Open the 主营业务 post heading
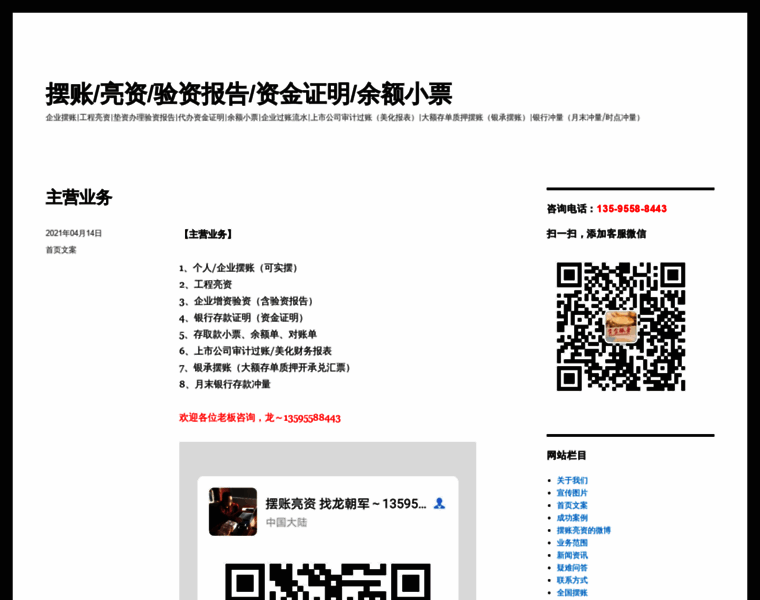 [79, 197]
